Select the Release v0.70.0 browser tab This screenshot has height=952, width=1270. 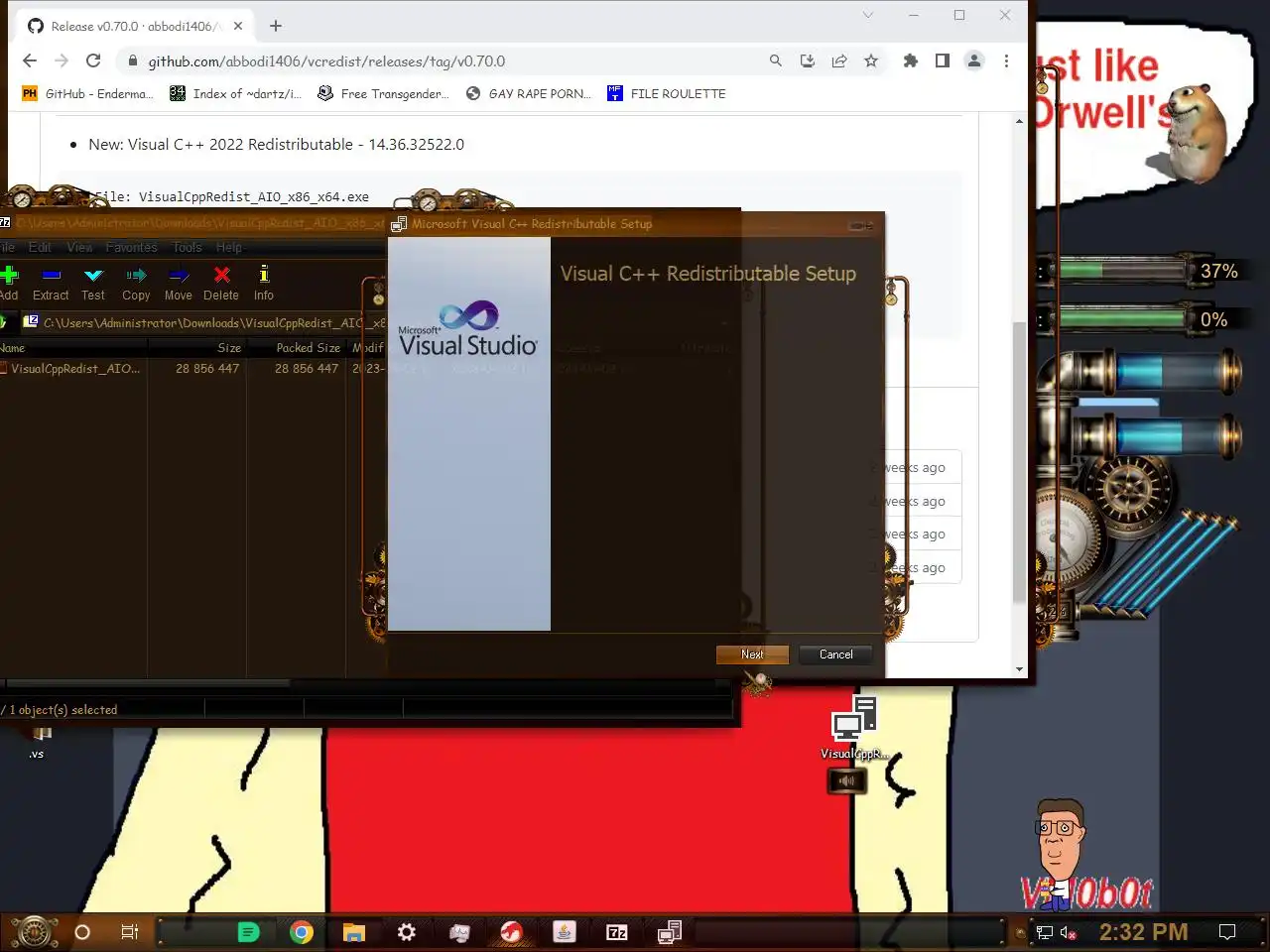tap(135, 26)
